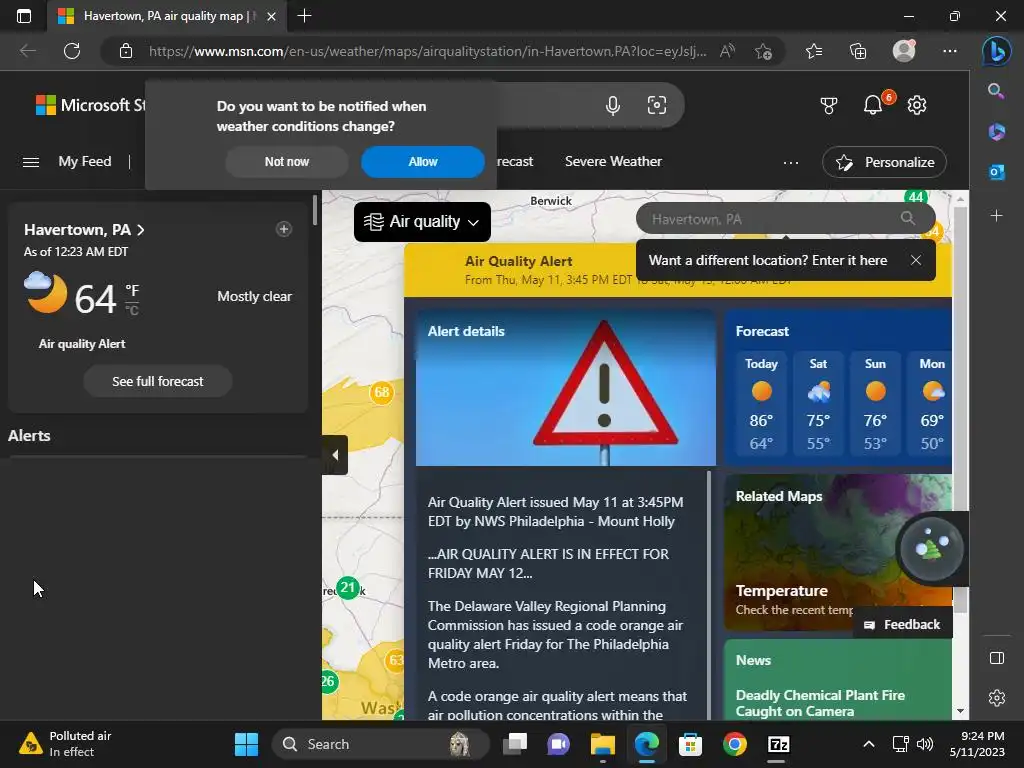Open File Explorer from taskbar
1024x768 pixels.
click(x=603, y=744)
